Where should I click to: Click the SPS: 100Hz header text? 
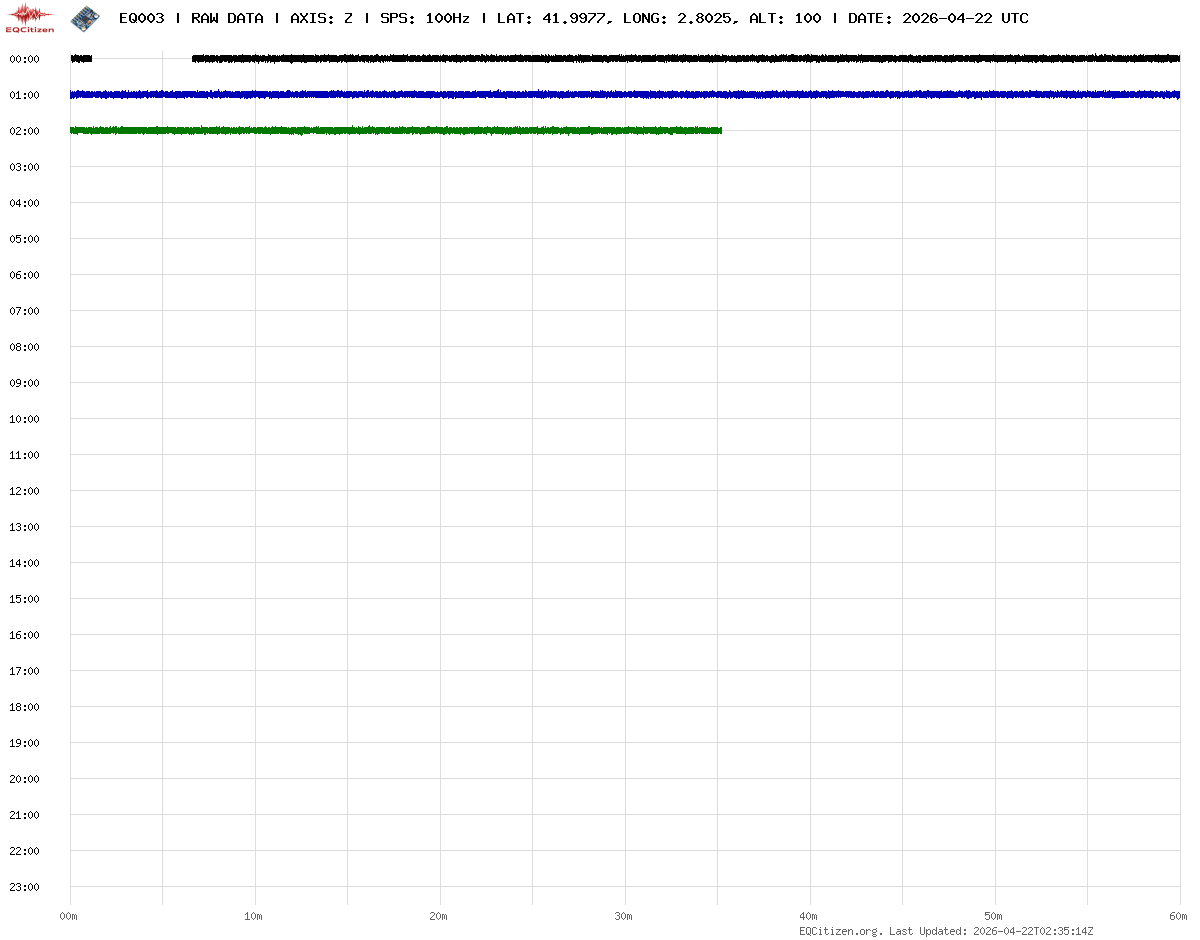[x=425, y=18]
